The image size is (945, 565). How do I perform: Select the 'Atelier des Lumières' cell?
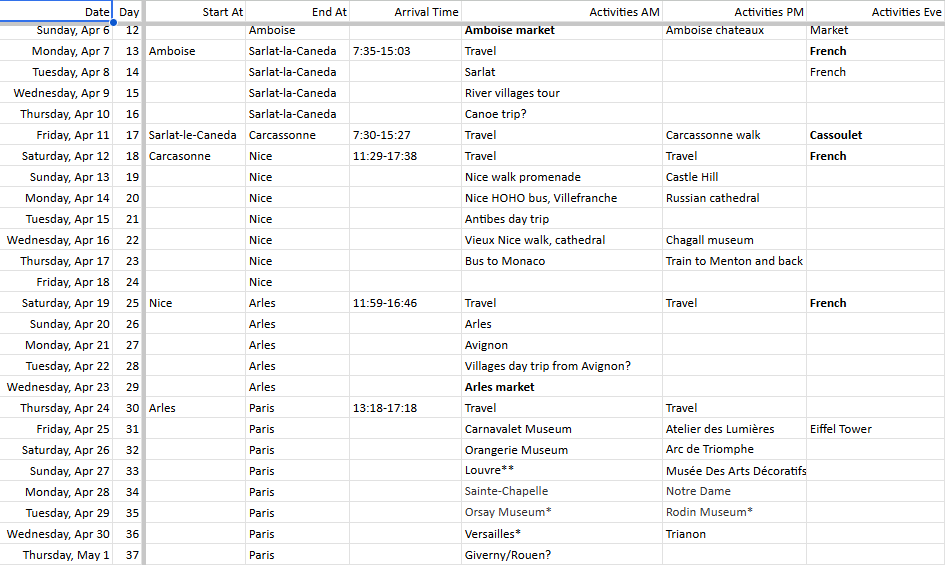735,429
